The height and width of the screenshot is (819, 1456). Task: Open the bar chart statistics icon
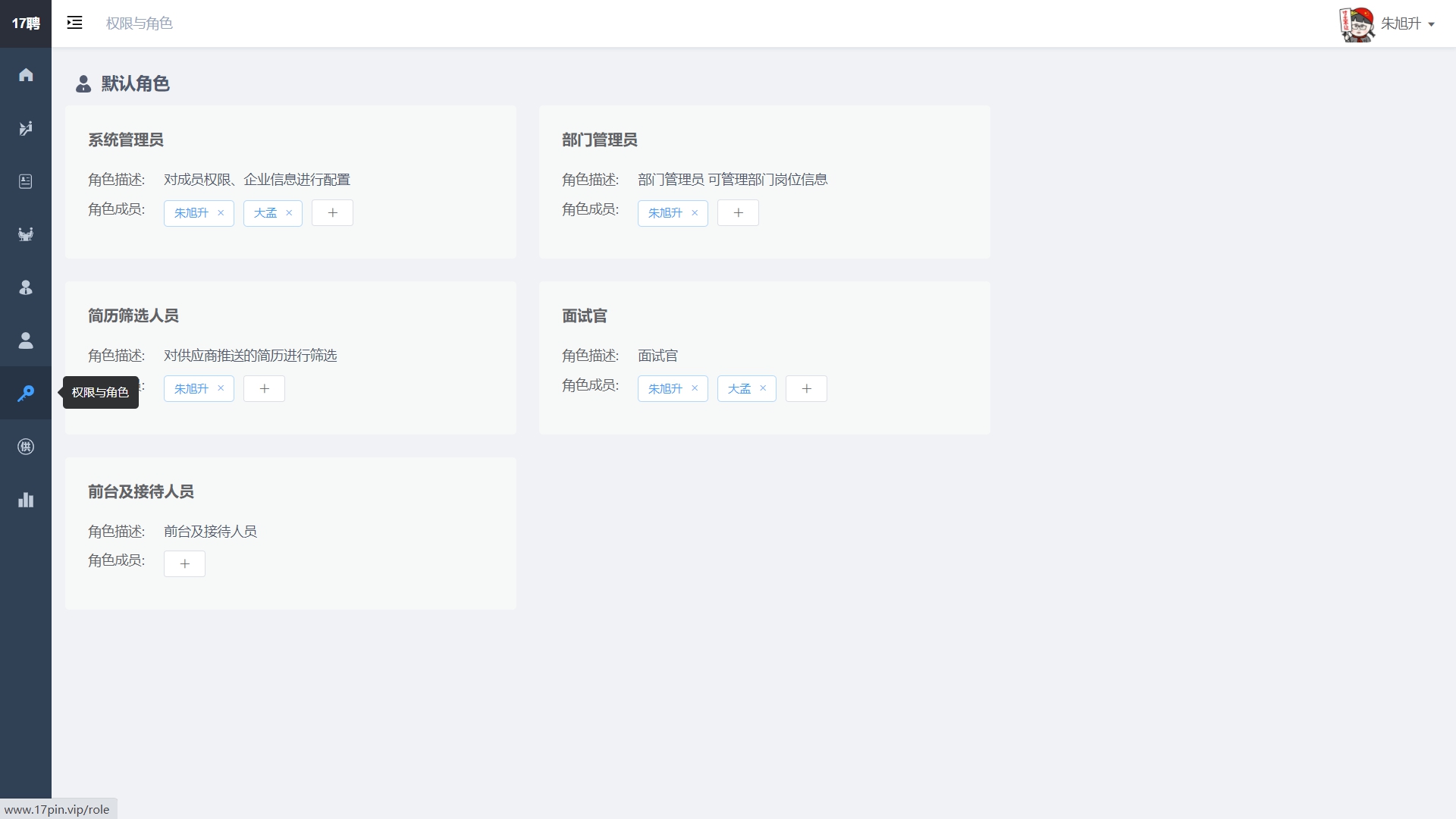click(x=26, y=500)
